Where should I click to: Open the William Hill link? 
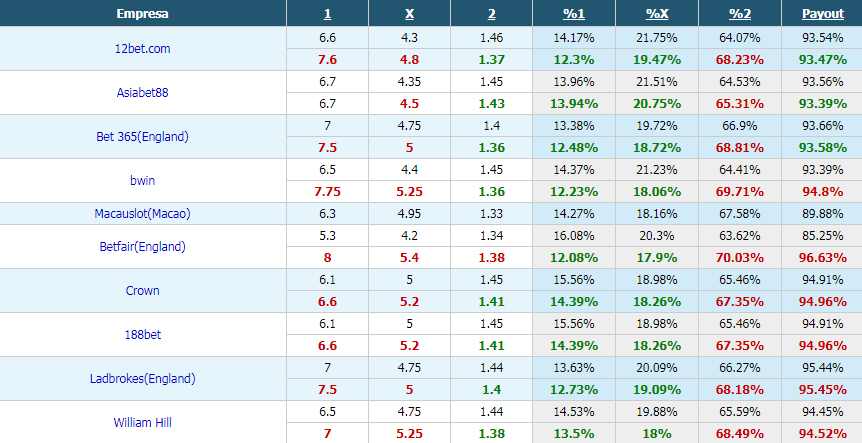pos(142,422)
